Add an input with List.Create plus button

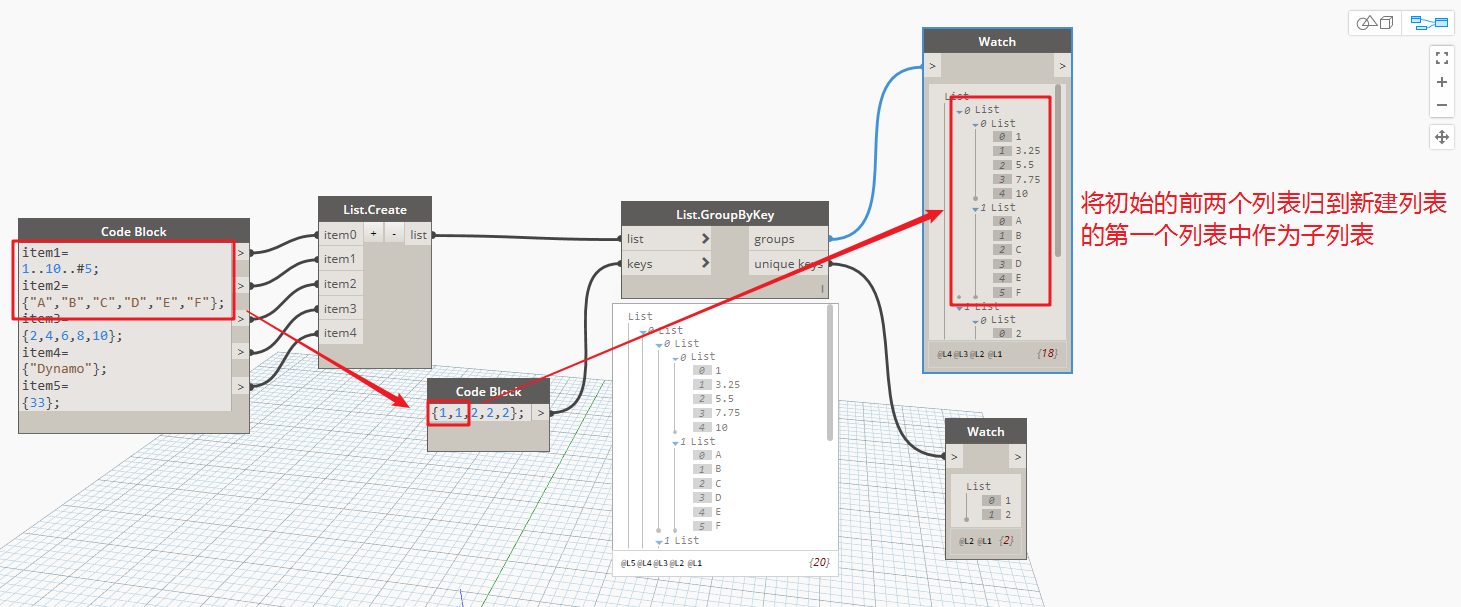[372, 233]
